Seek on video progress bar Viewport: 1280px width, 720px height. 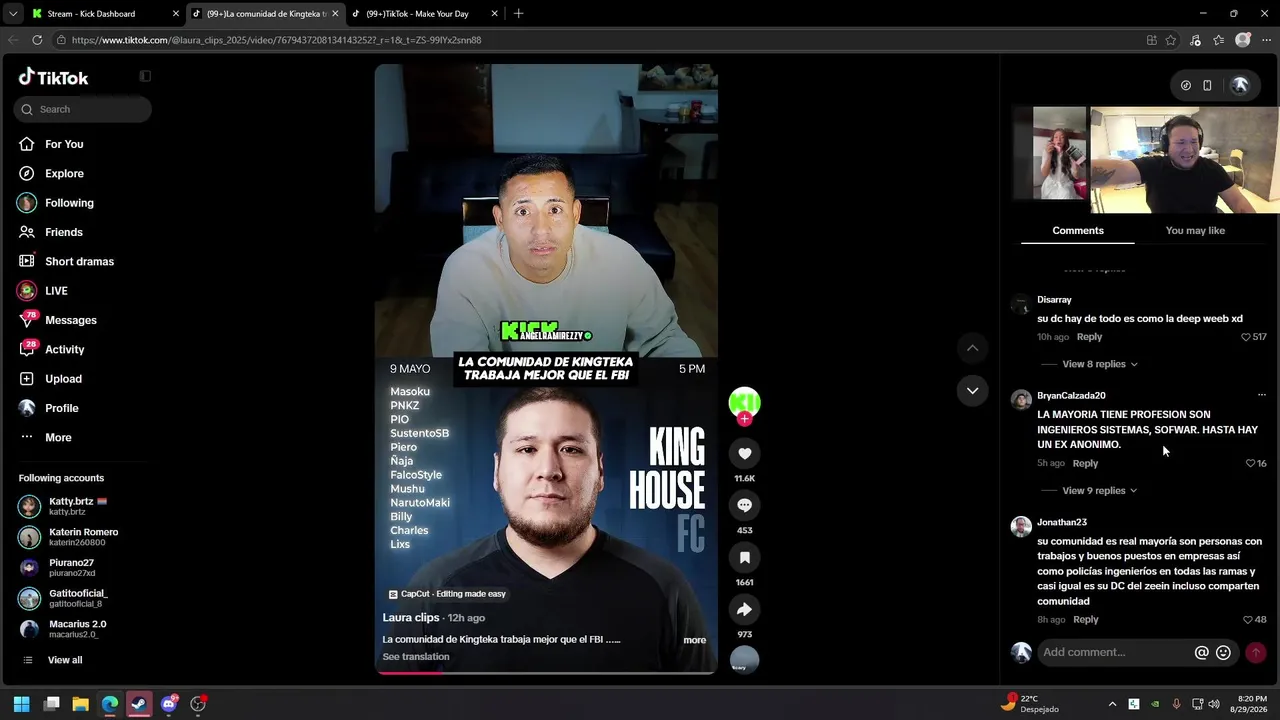[546, 672]
